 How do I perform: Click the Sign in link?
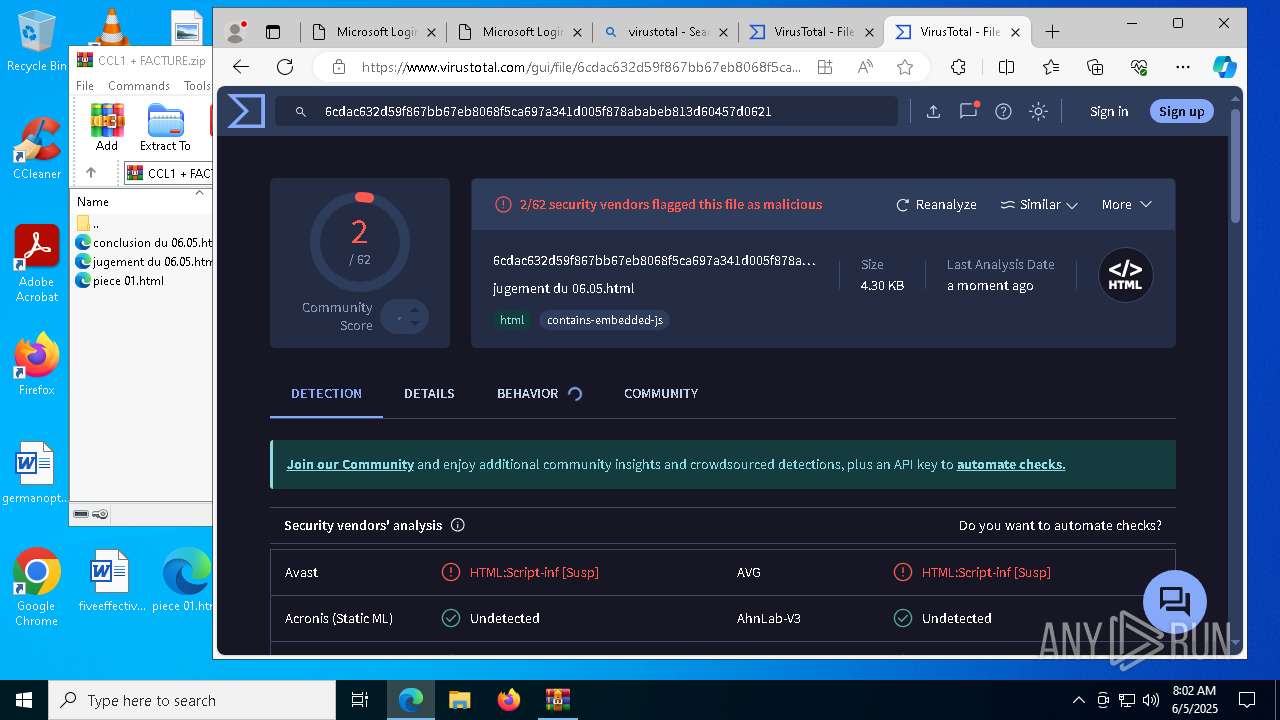[x=1109, y=111]
